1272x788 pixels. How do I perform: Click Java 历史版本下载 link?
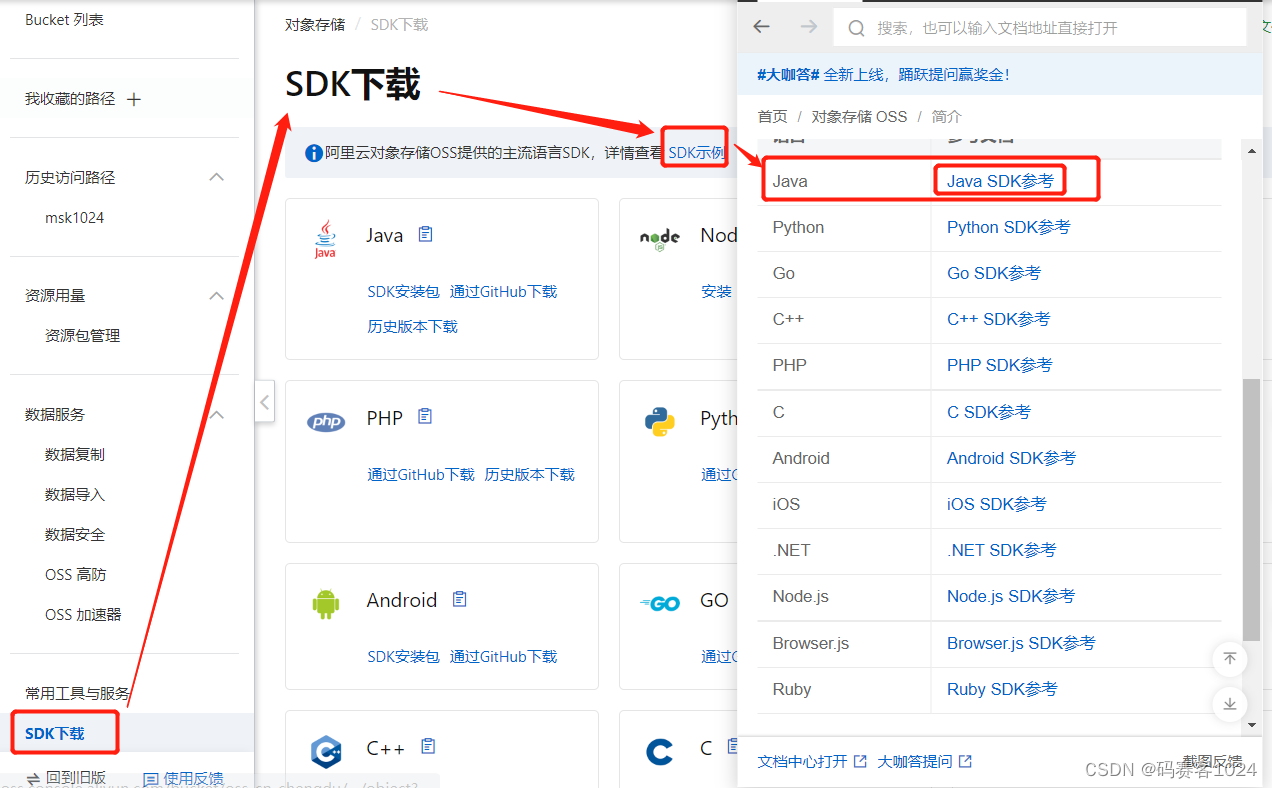coord(413,326)
